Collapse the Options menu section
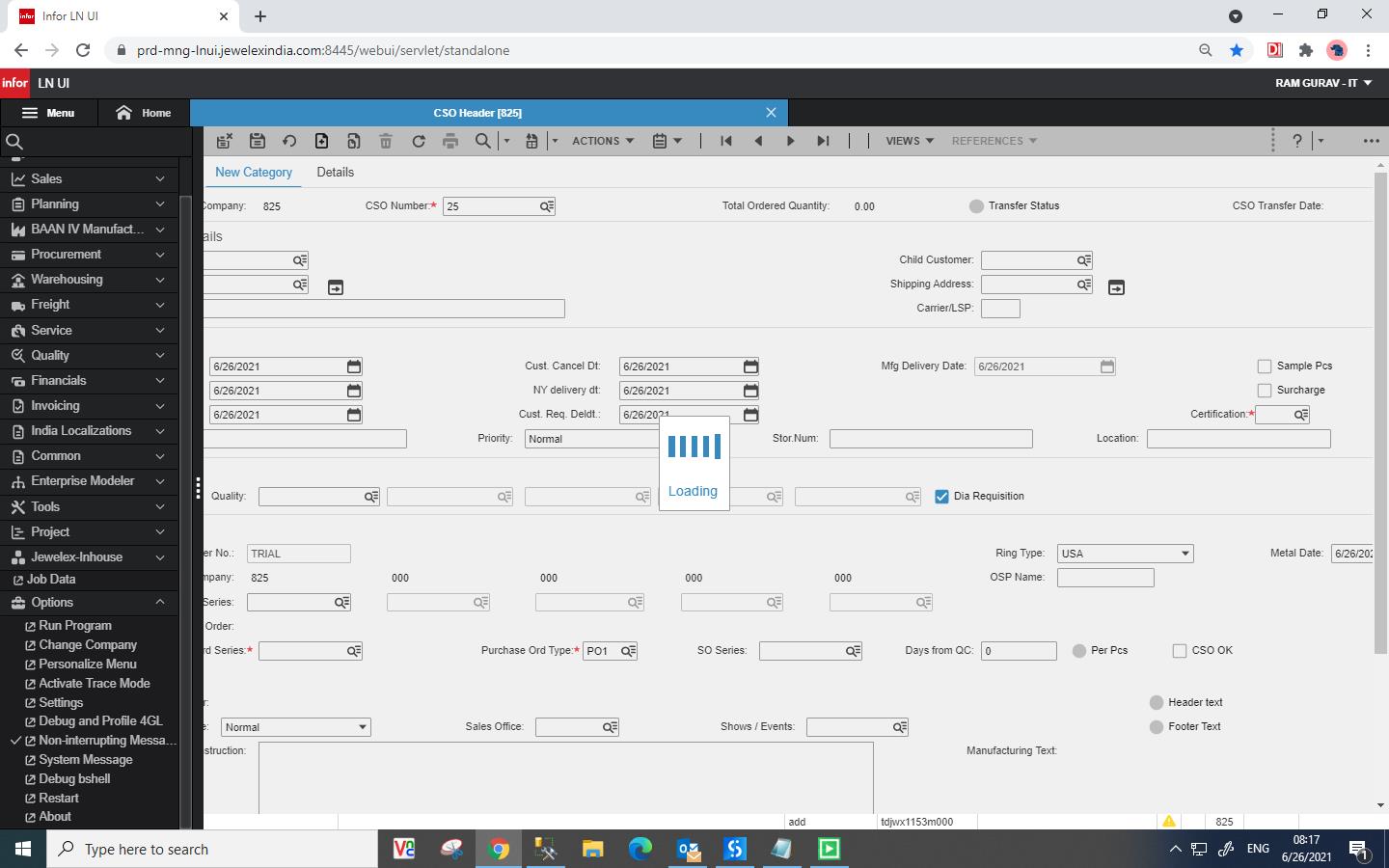 click(89, 602)
